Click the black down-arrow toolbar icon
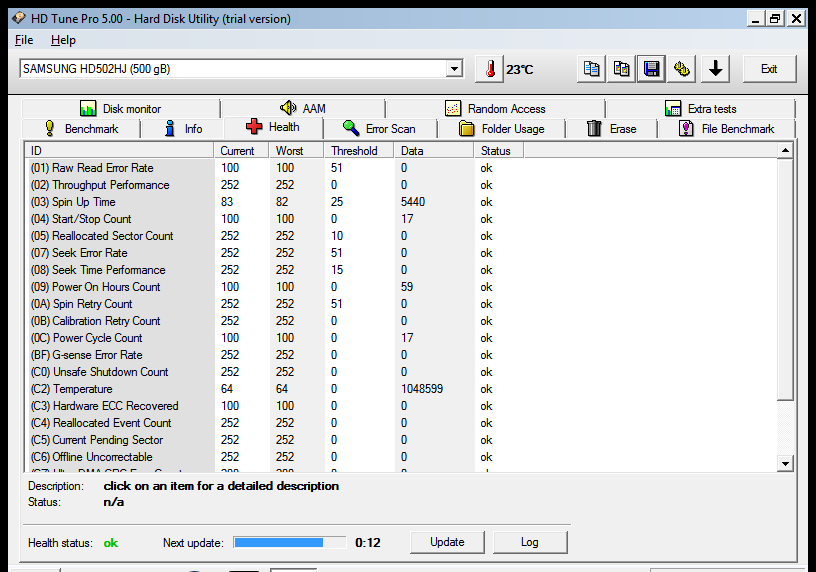Viewport: 816px width, 572px height. (x=715, y=69)
